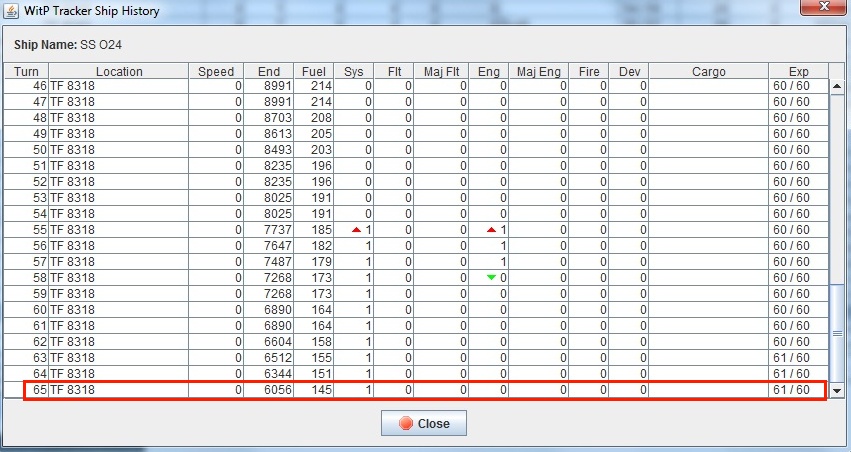Click End value 6344 on turn 64

278,374
